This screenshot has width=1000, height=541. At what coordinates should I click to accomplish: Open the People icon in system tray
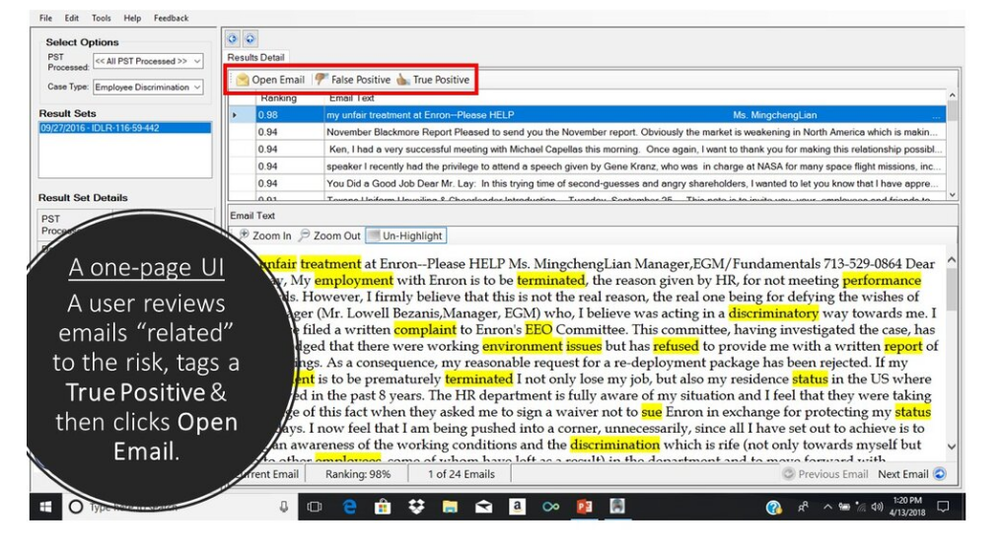point(803,507)
